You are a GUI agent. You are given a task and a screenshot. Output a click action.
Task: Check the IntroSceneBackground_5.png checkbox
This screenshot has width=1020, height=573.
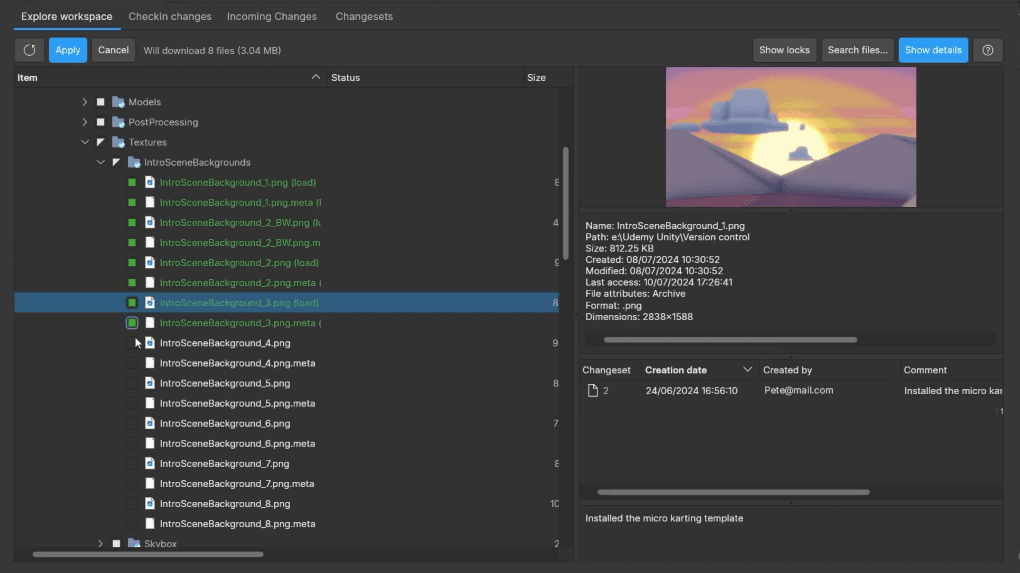coord(132,384)
